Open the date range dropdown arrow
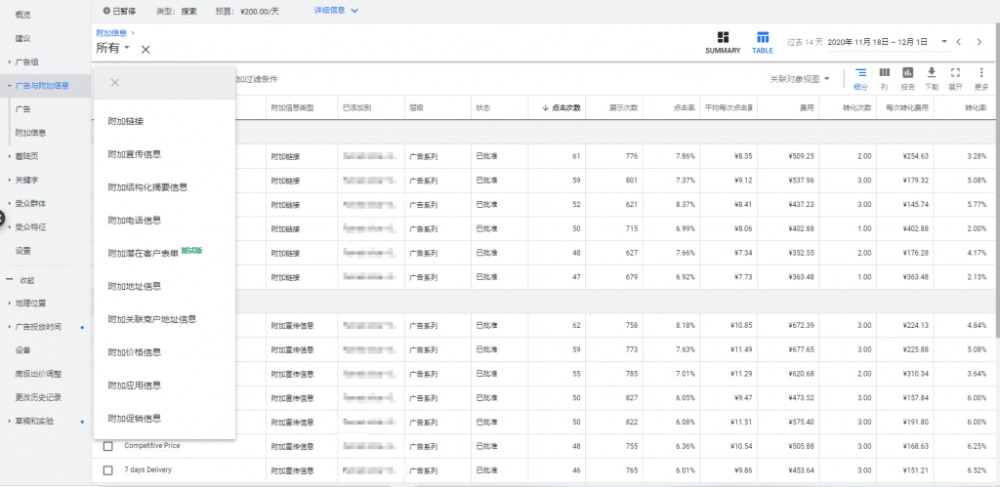 point(944,42)
